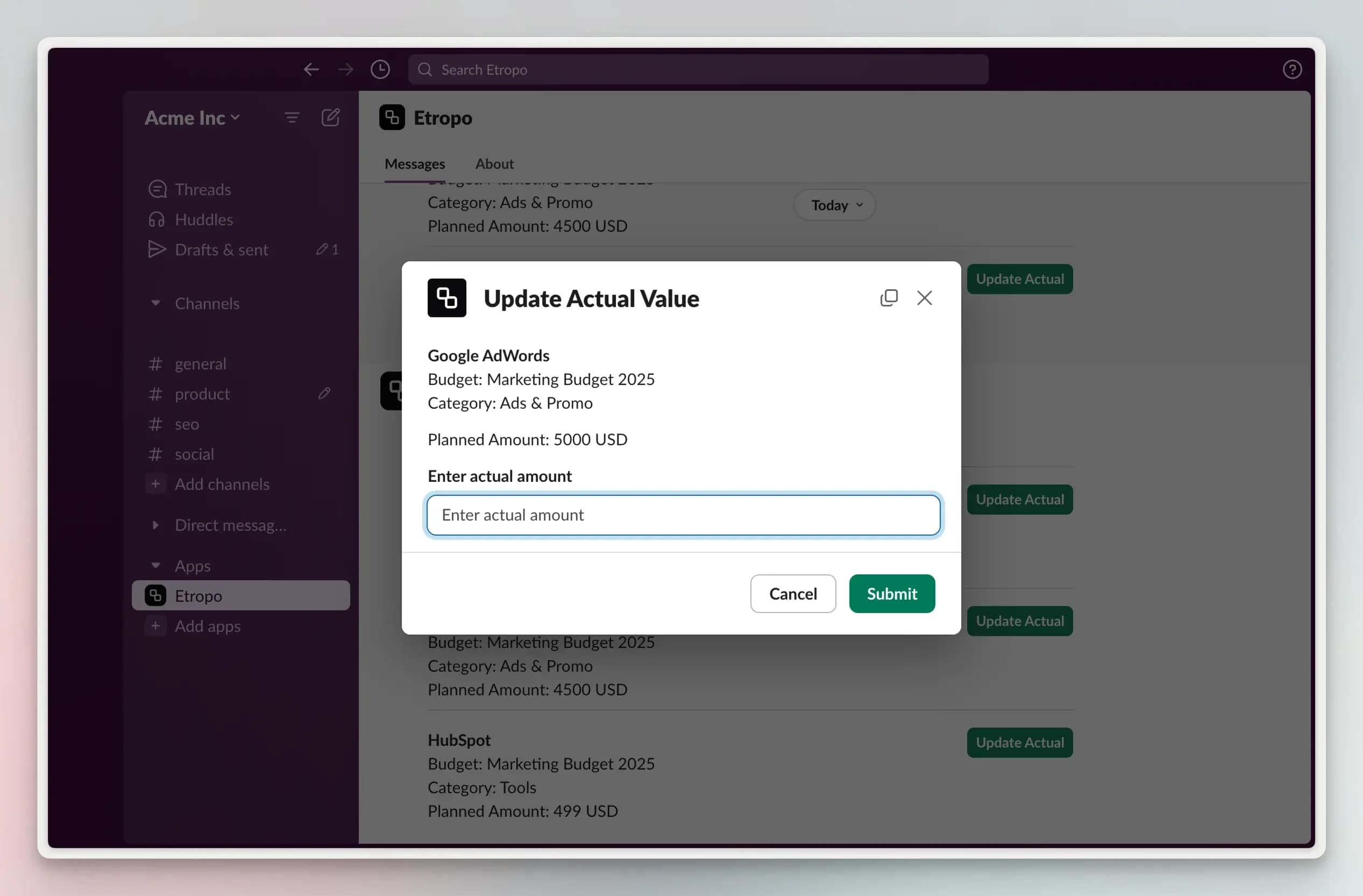Click the copy/duplicate icon in modal

pyautogui.click(x=889, y=297)
